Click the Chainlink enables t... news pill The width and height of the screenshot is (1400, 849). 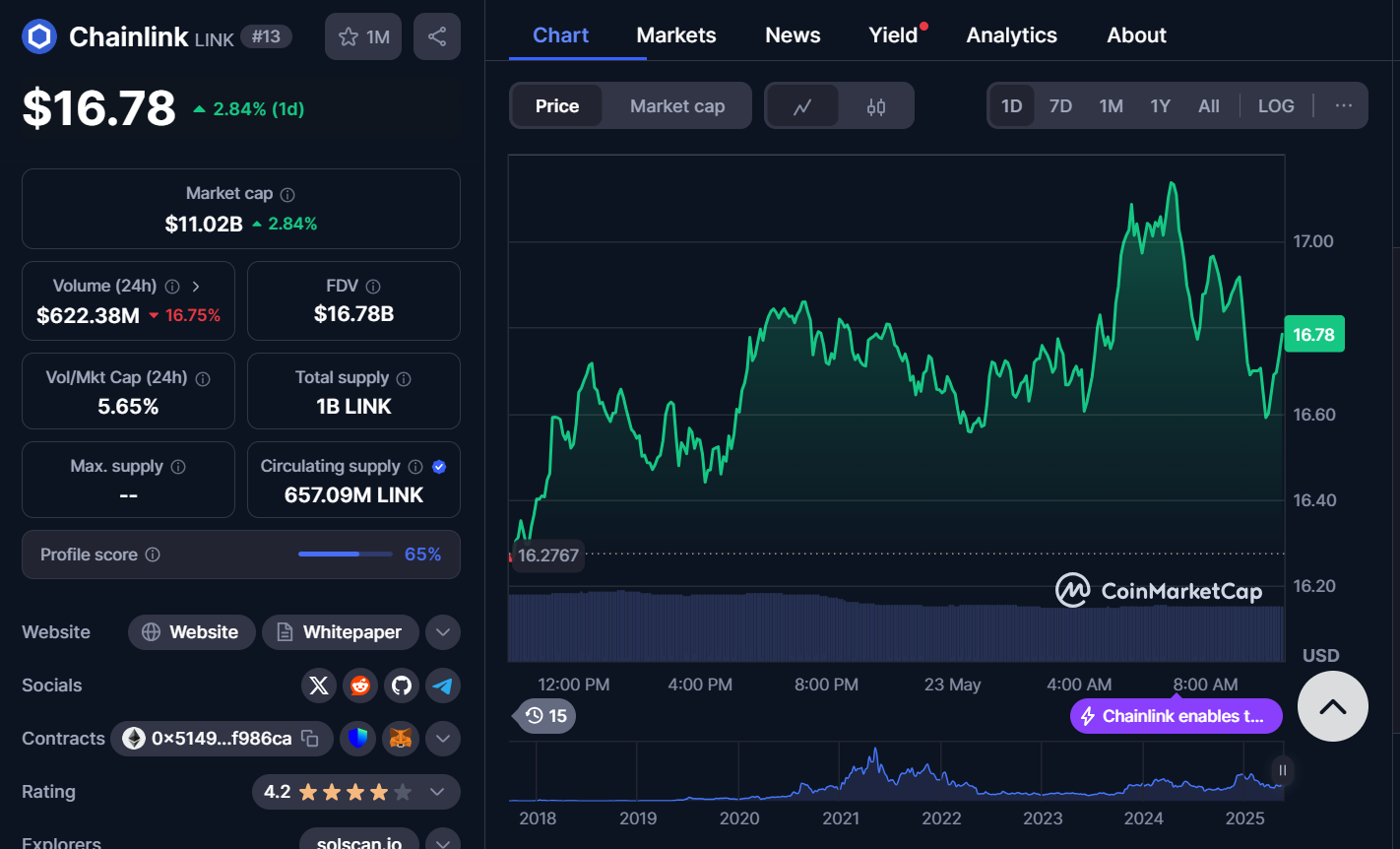point(1177,716)
